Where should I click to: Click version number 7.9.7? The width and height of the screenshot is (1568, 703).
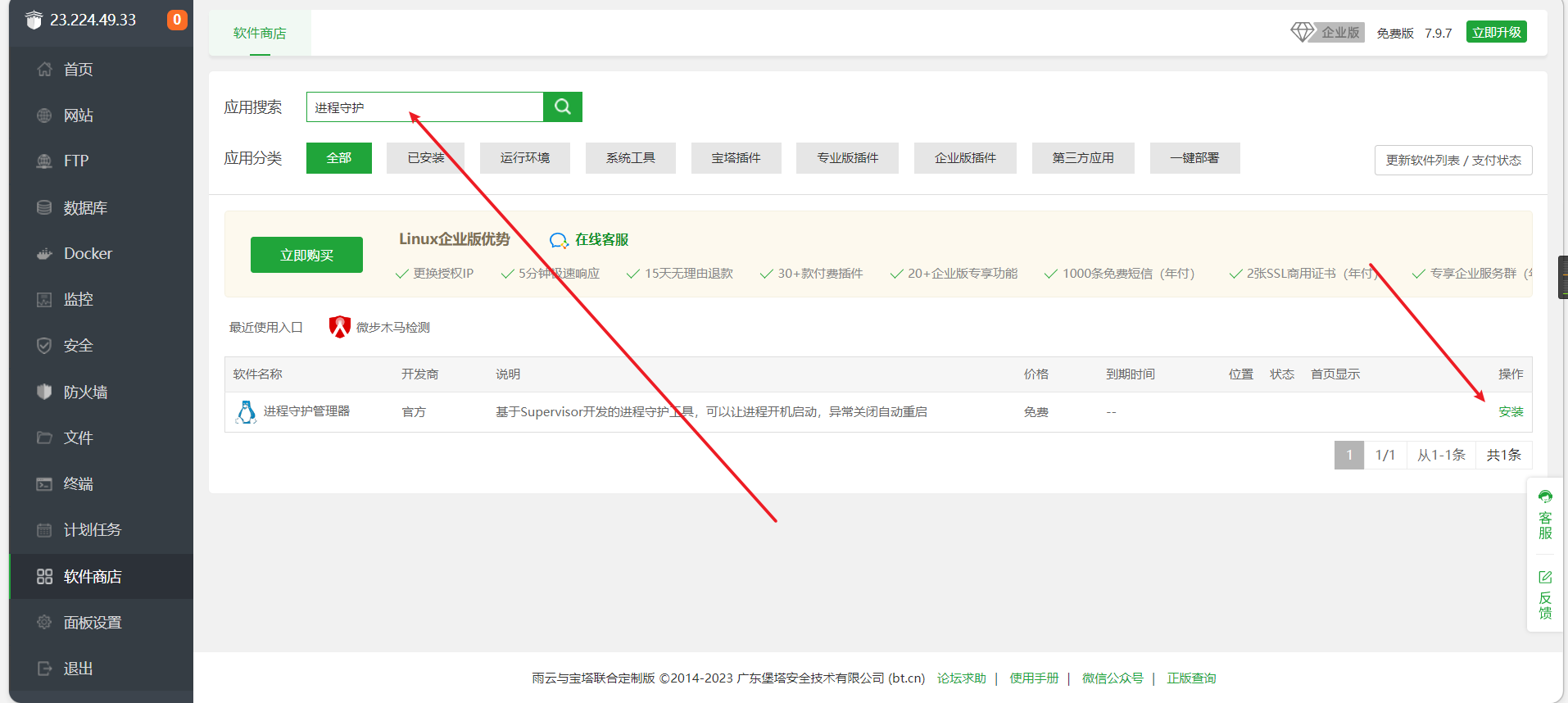click(1438, 34)
